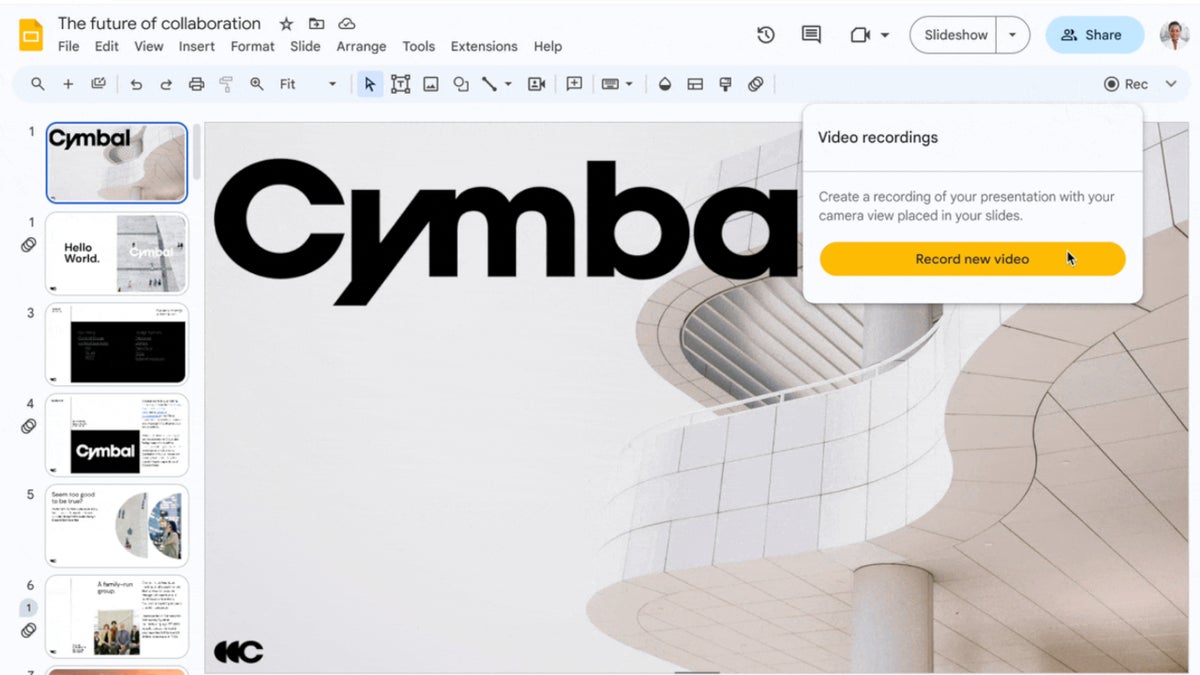
Task: Open the comments panel icon
Action: tap(811, 35)
